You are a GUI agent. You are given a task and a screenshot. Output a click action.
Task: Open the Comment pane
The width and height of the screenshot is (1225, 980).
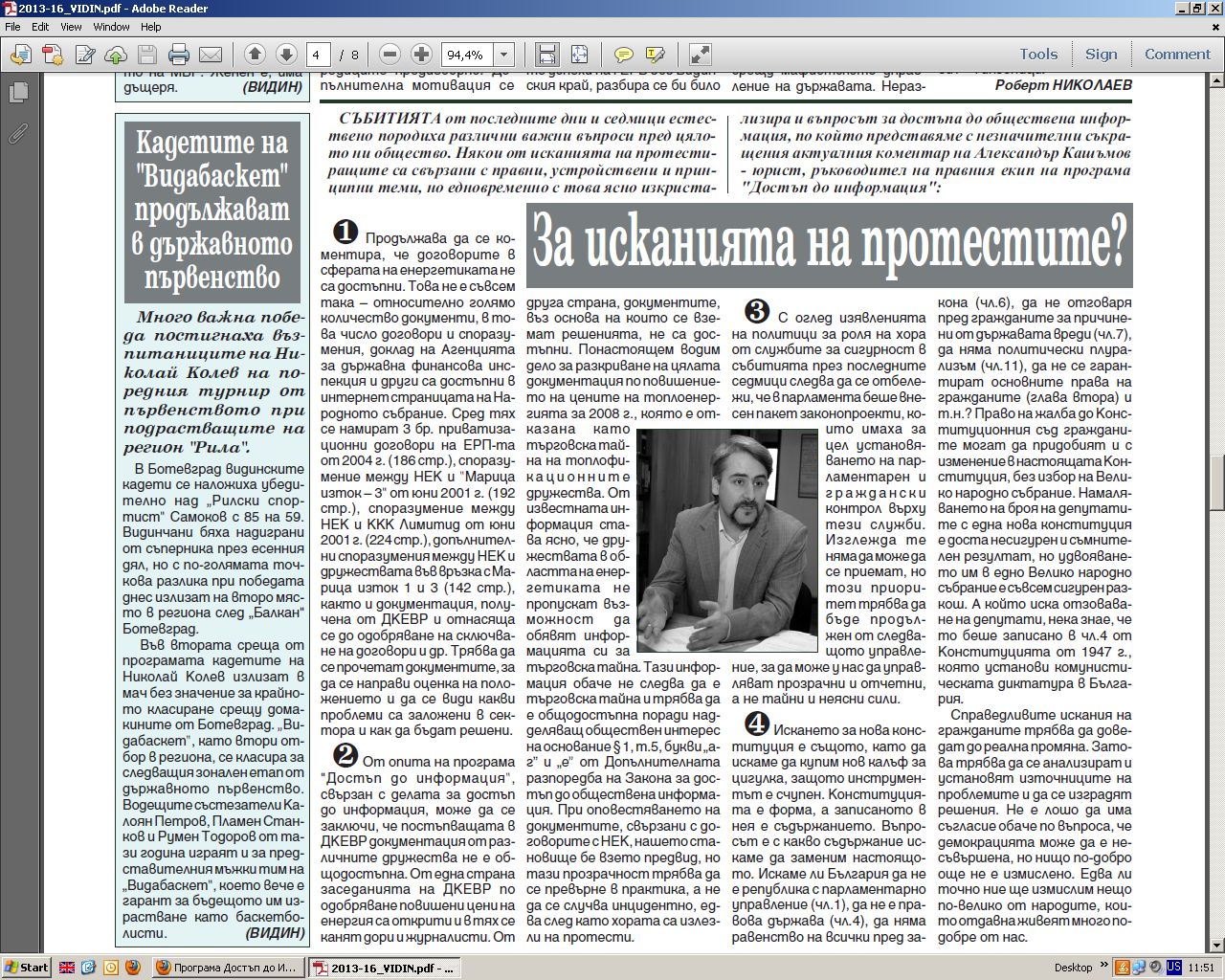pyautogui.click(x=1177, y=55)
